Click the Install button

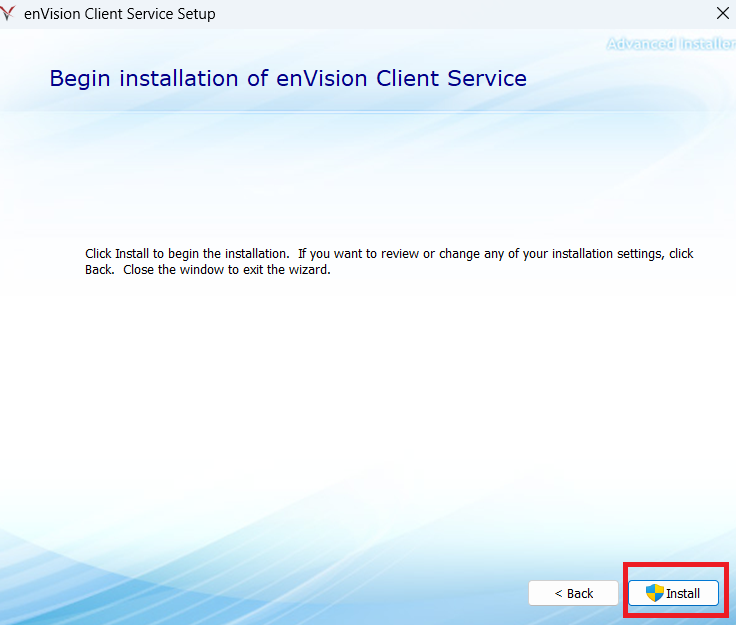pos(673,593)
